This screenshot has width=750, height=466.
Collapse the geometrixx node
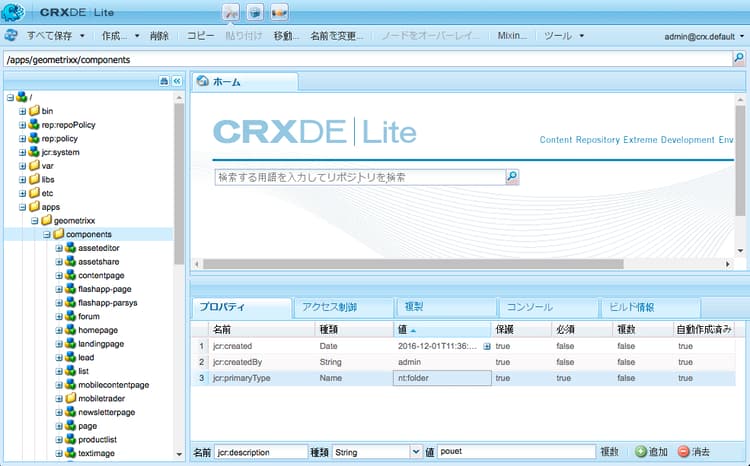tap(34, 221)
